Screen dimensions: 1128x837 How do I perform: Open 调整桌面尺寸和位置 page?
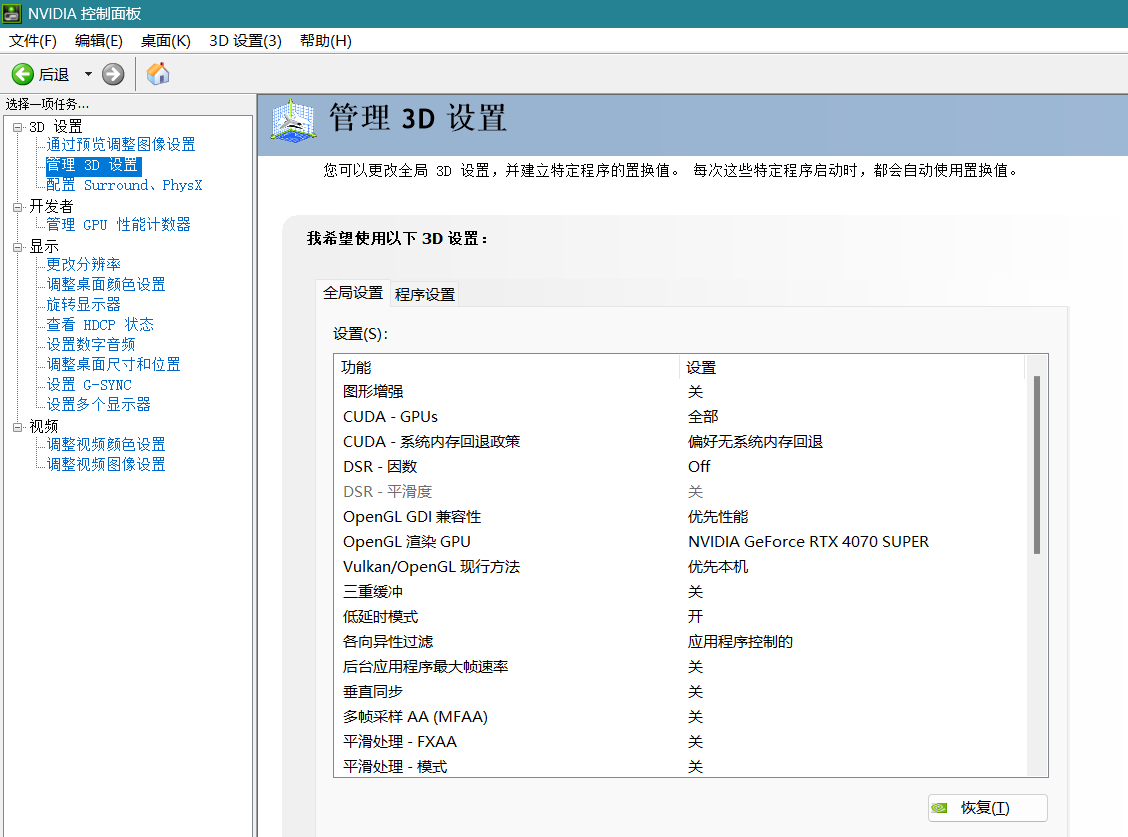point(114,365)
